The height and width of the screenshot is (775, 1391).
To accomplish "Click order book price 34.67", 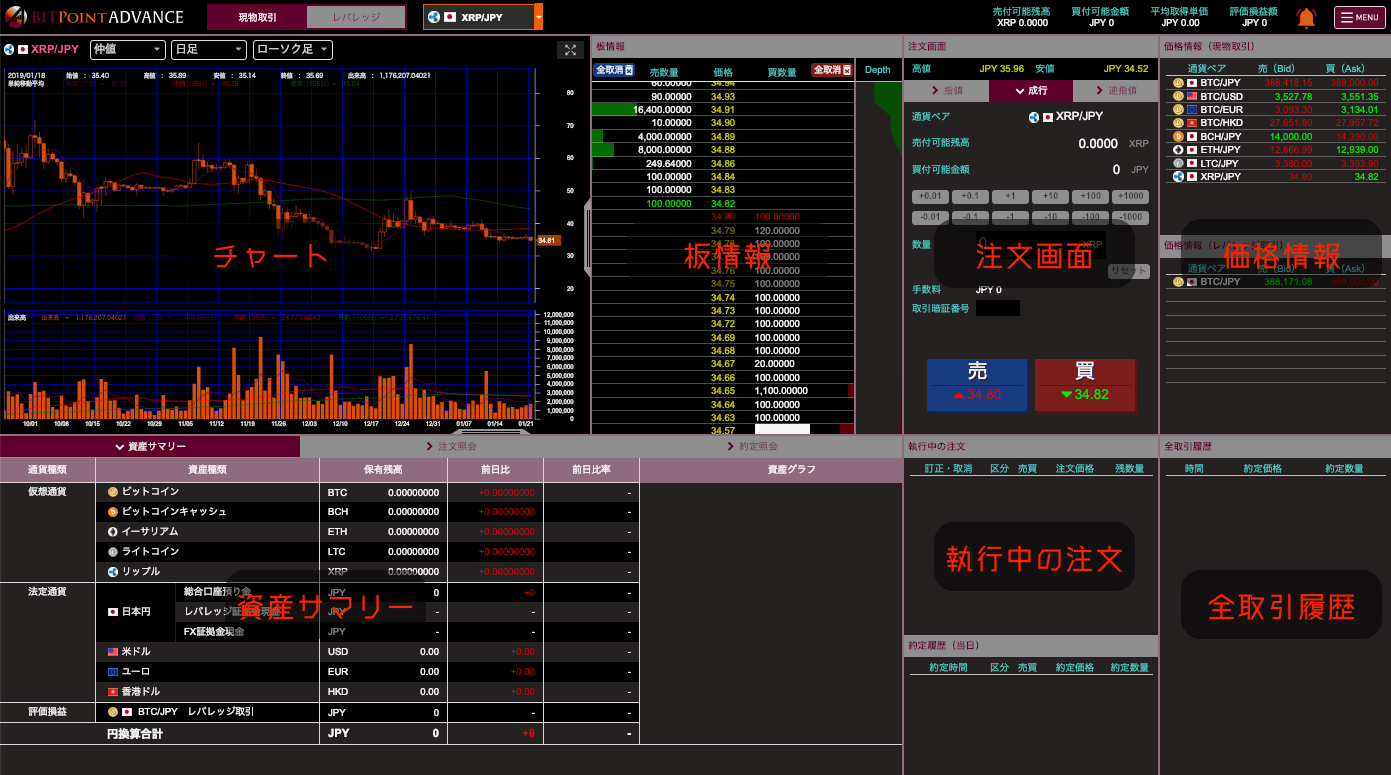I will [723, 364].
